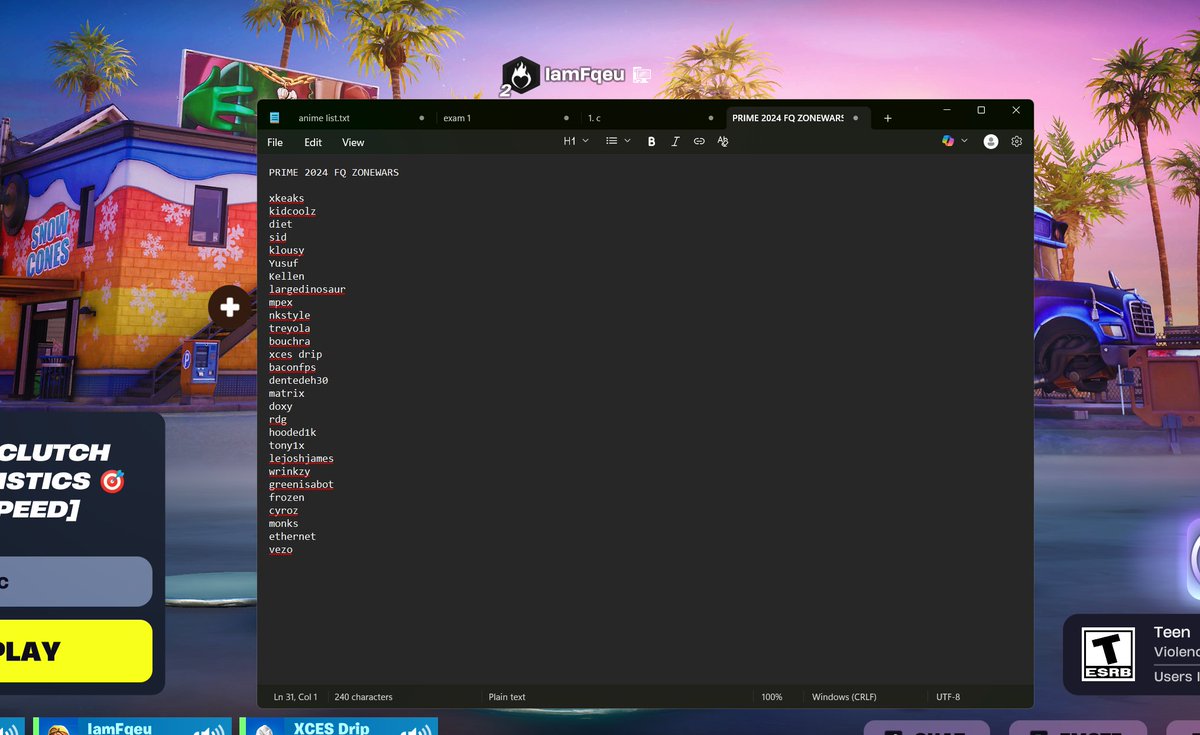This screenshot has width=1200, height=735.
Task: Click the line bouchra
Action: click(x=289, y=341)
